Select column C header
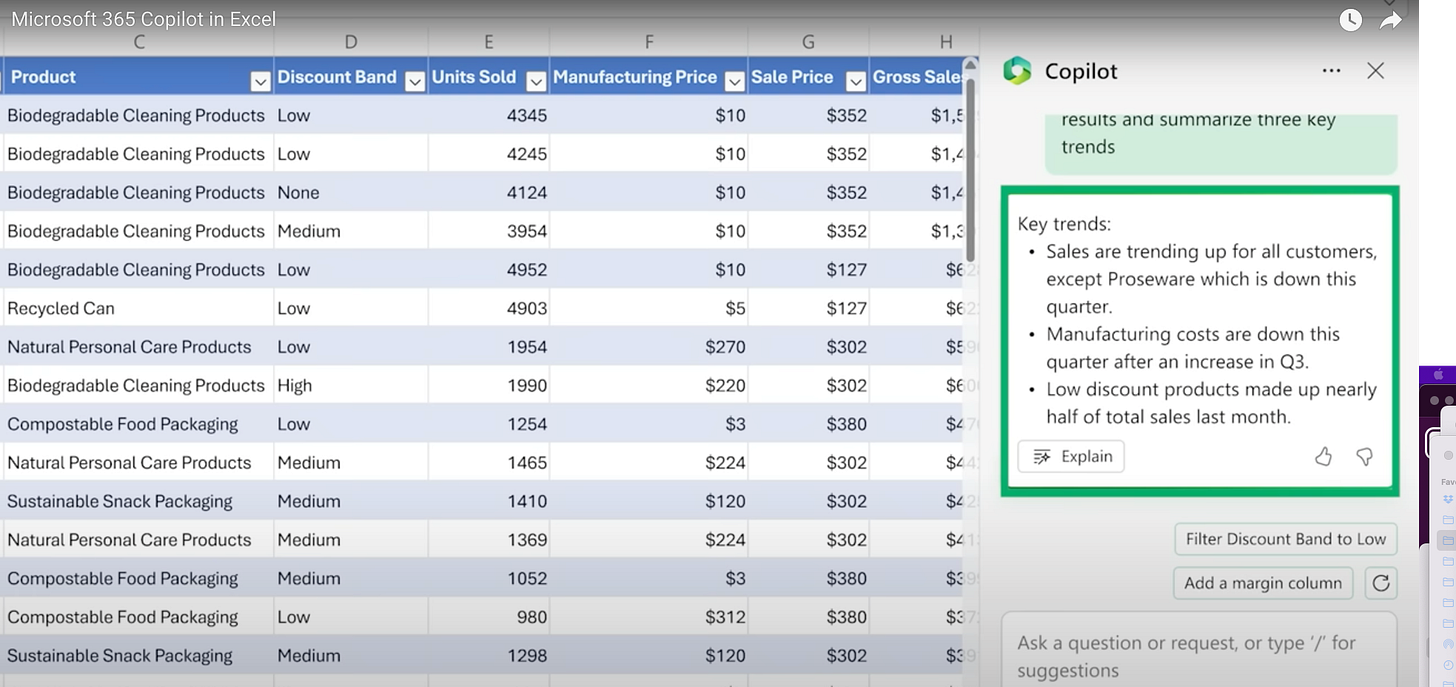1456x687 pixels. click(138, 42)
